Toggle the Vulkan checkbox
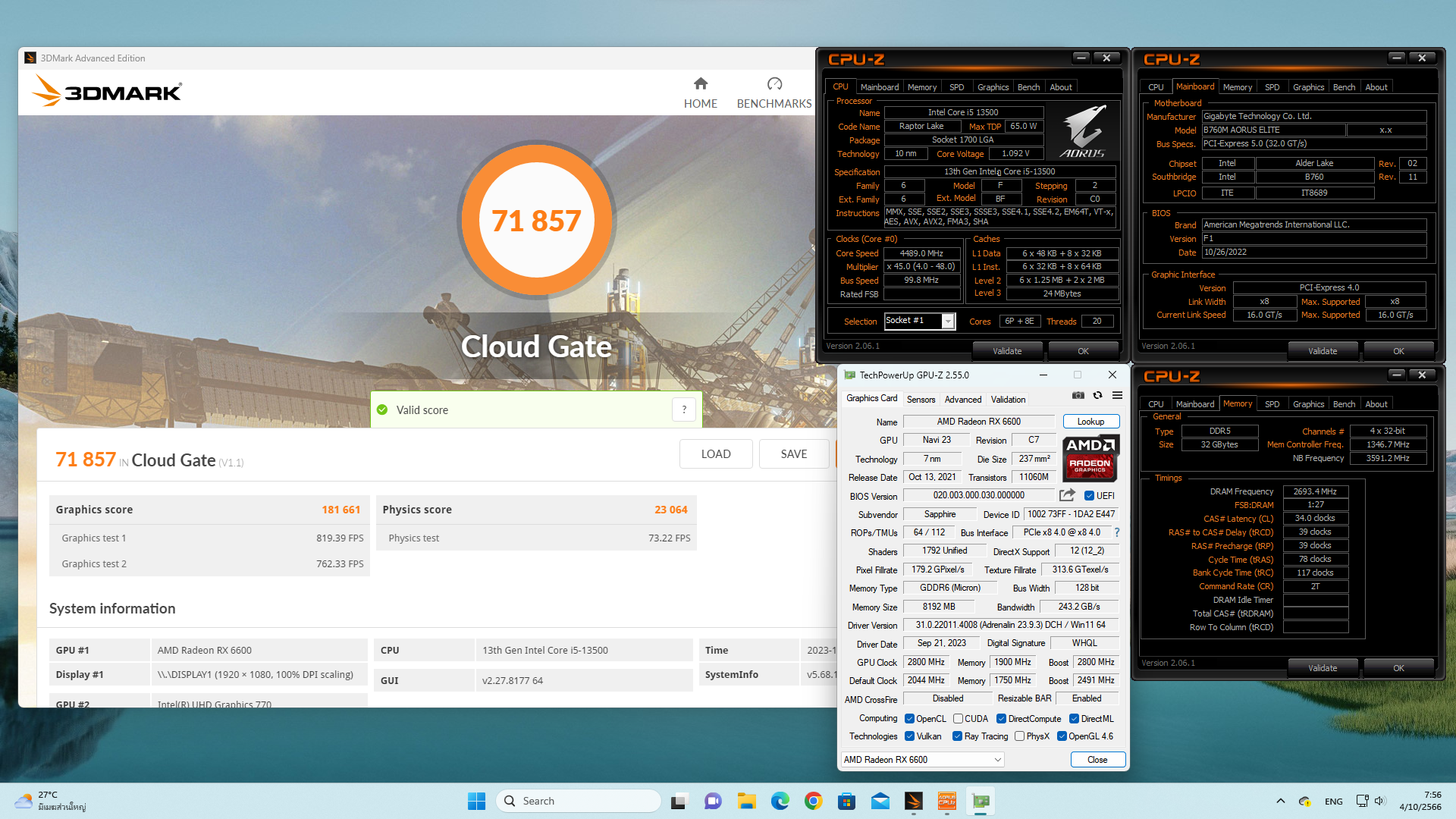Viewport: 1456px width, 819px height. pyautogui.click(x=909, y=736)
